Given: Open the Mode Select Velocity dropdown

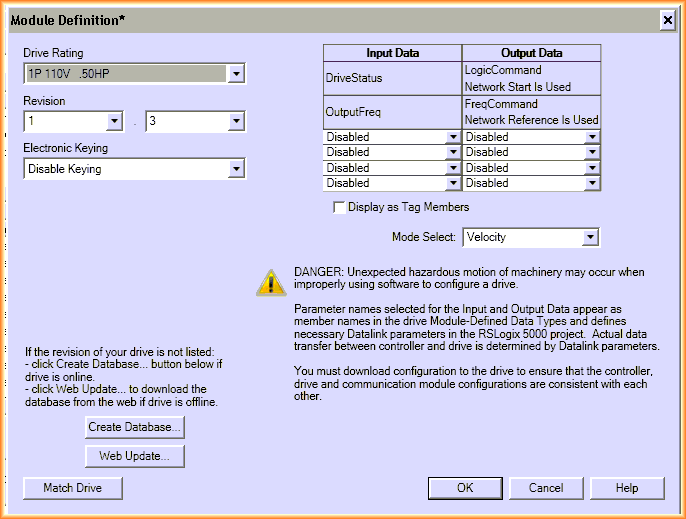Looking at the screenshot, I should pos(590,237).
